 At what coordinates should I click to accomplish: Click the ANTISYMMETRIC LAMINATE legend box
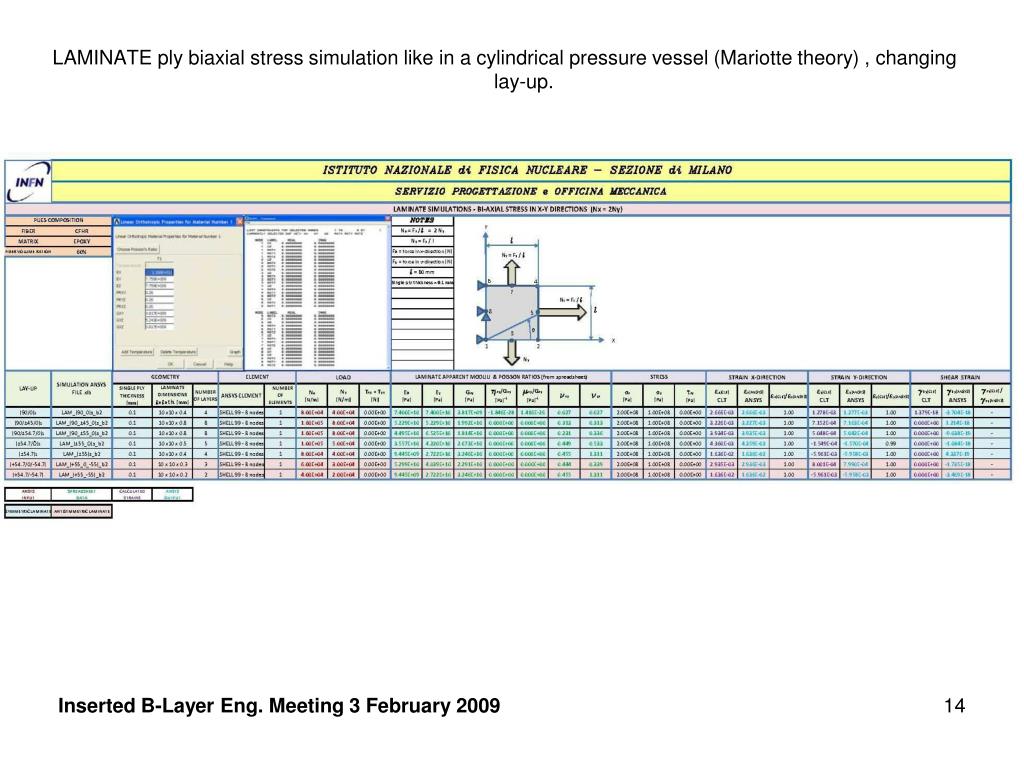pyautogui.click(x=82, y=511)
